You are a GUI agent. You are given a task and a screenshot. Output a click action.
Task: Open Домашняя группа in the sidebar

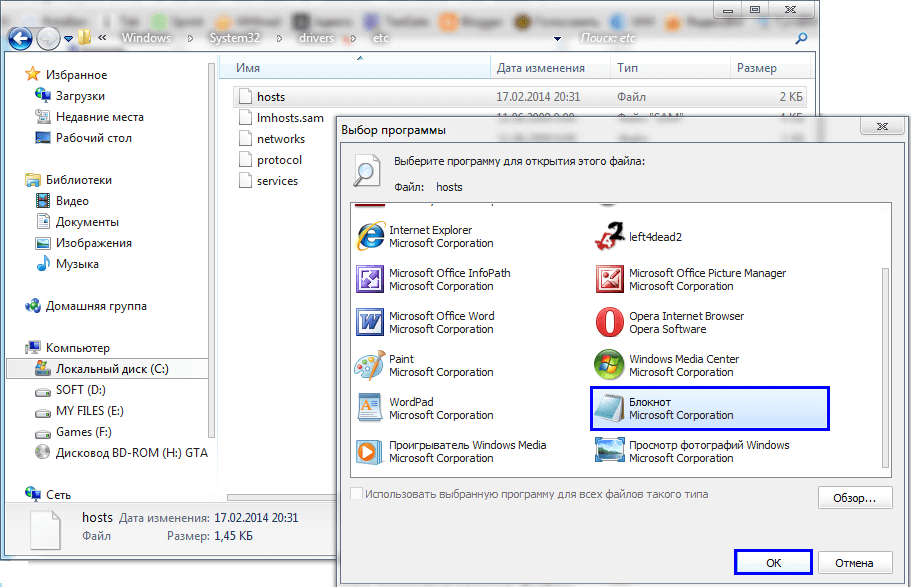pyautogui.click(x=85, y=306)
